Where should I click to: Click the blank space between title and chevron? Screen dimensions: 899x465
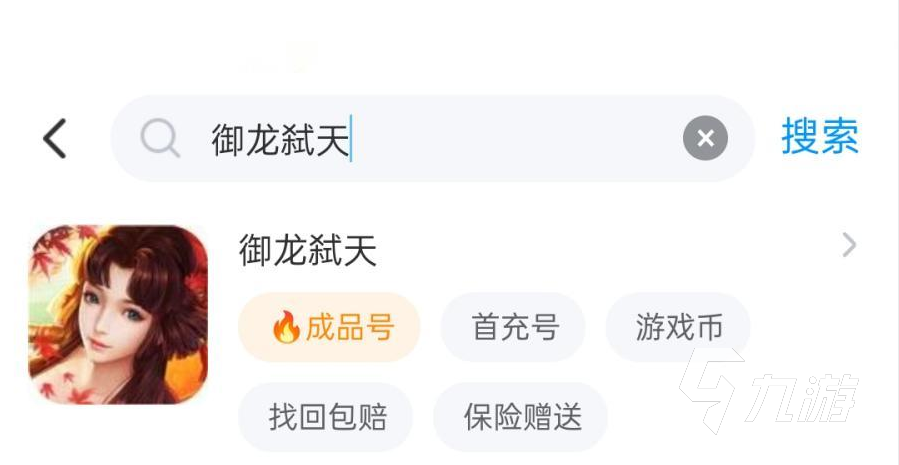(600, 248)
